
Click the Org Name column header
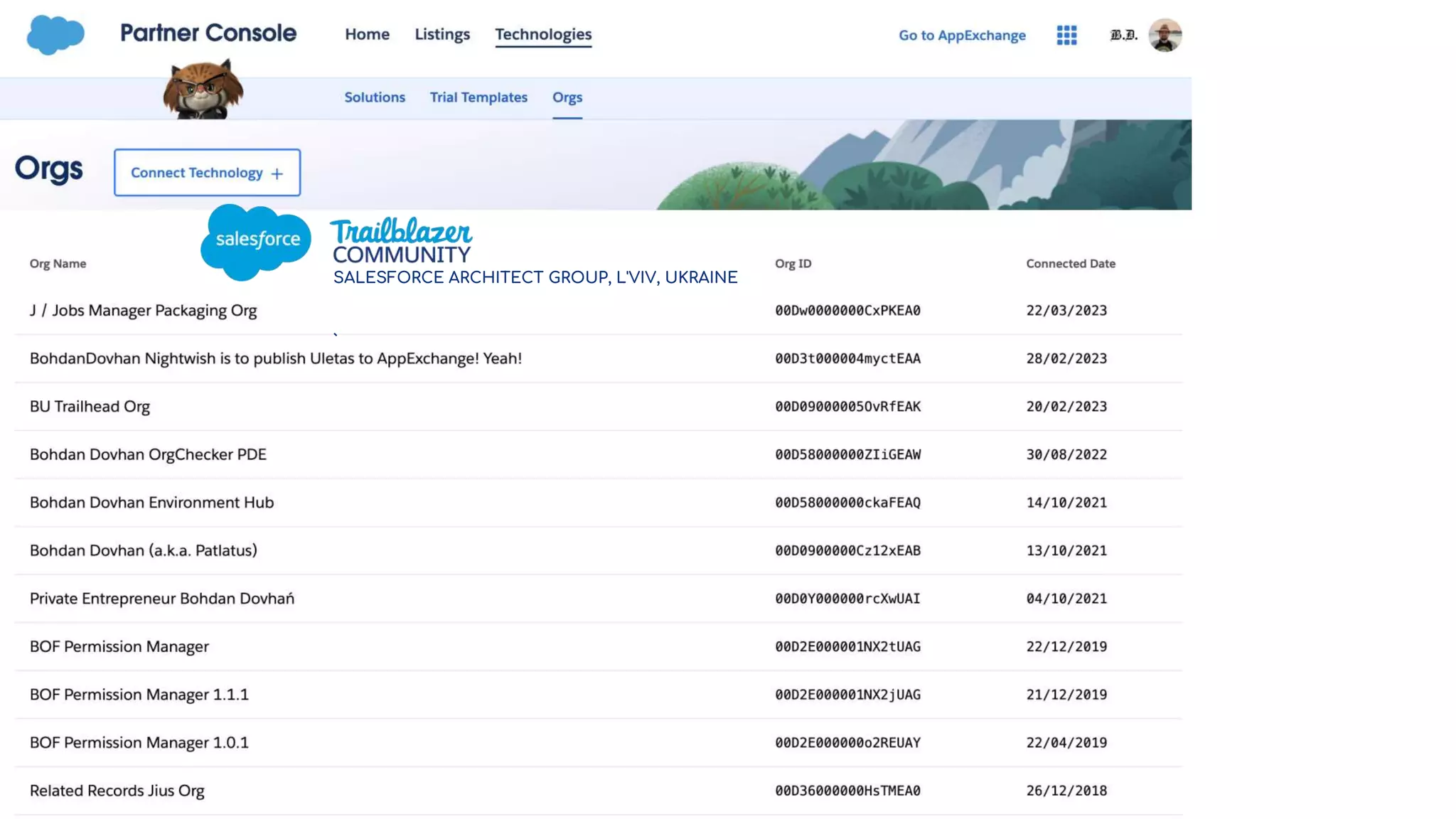tap(58, 264)
